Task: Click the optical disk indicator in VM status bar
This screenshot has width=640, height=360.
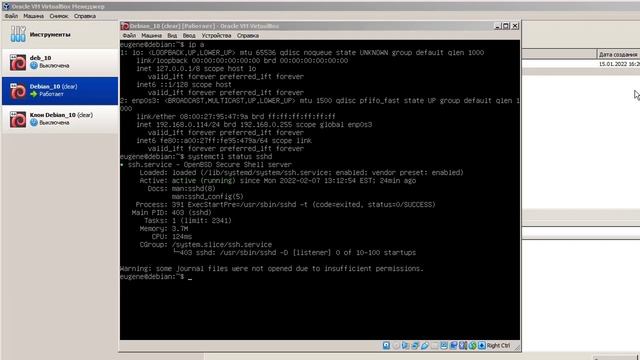Action: (396, 345)
